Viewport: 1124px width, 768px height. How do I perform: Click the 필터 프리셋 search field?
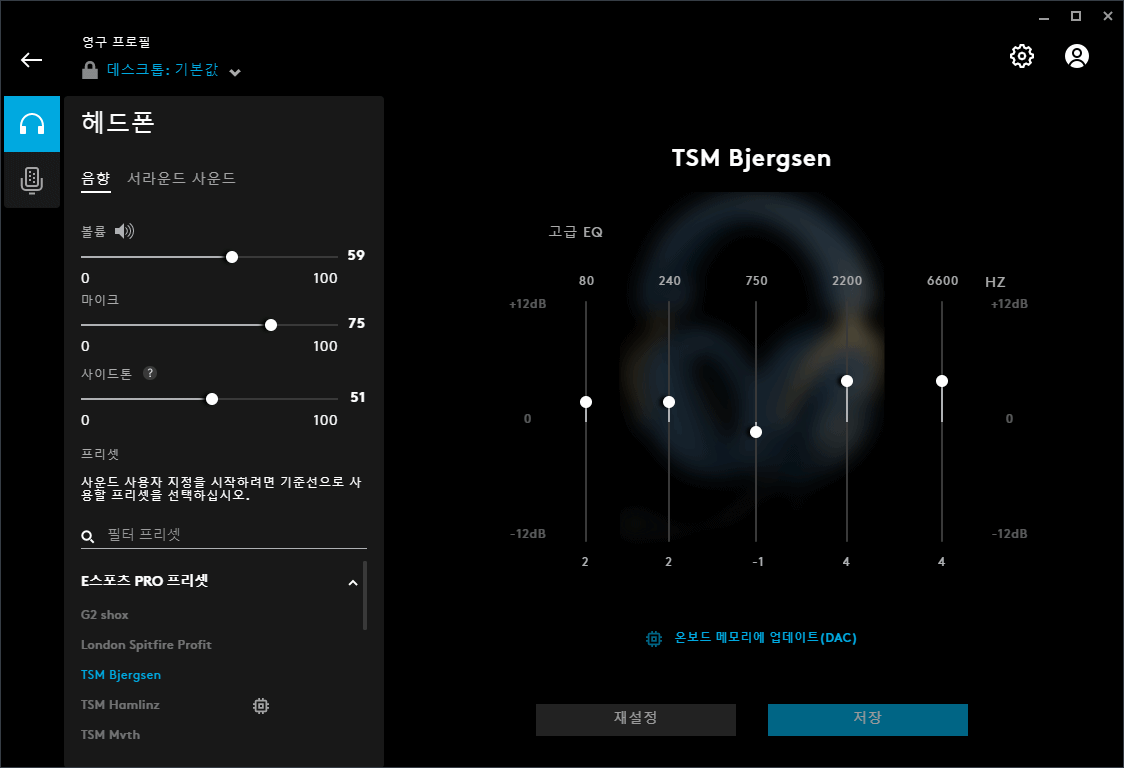(224, 535)
